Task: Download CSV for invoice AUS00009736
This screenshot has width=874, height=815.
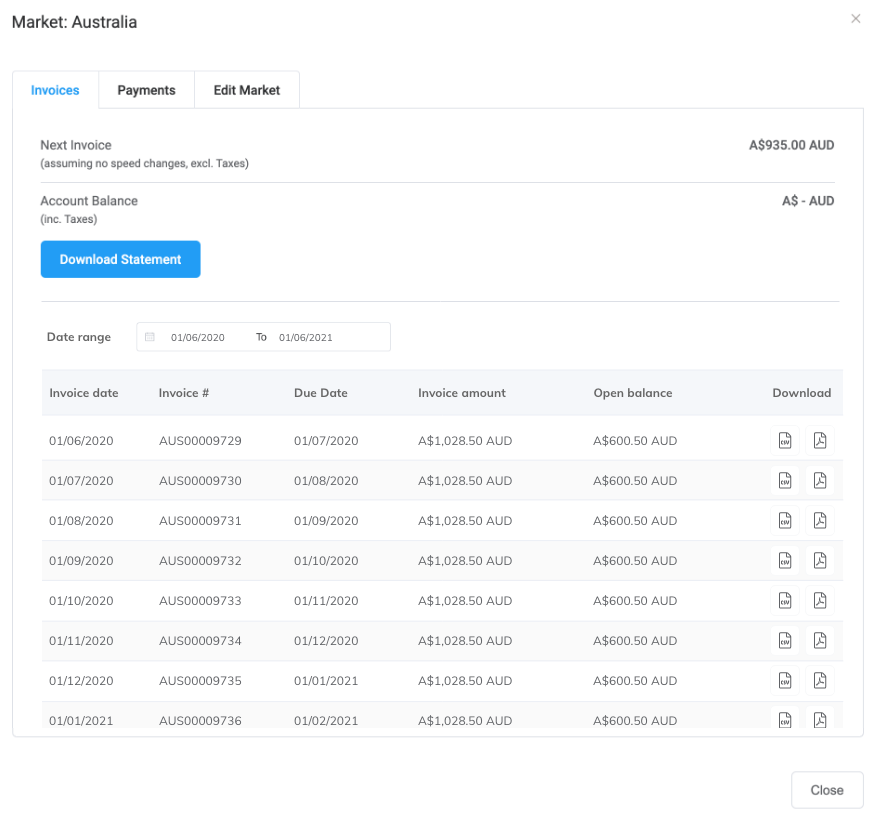Action: pos(785,718)
